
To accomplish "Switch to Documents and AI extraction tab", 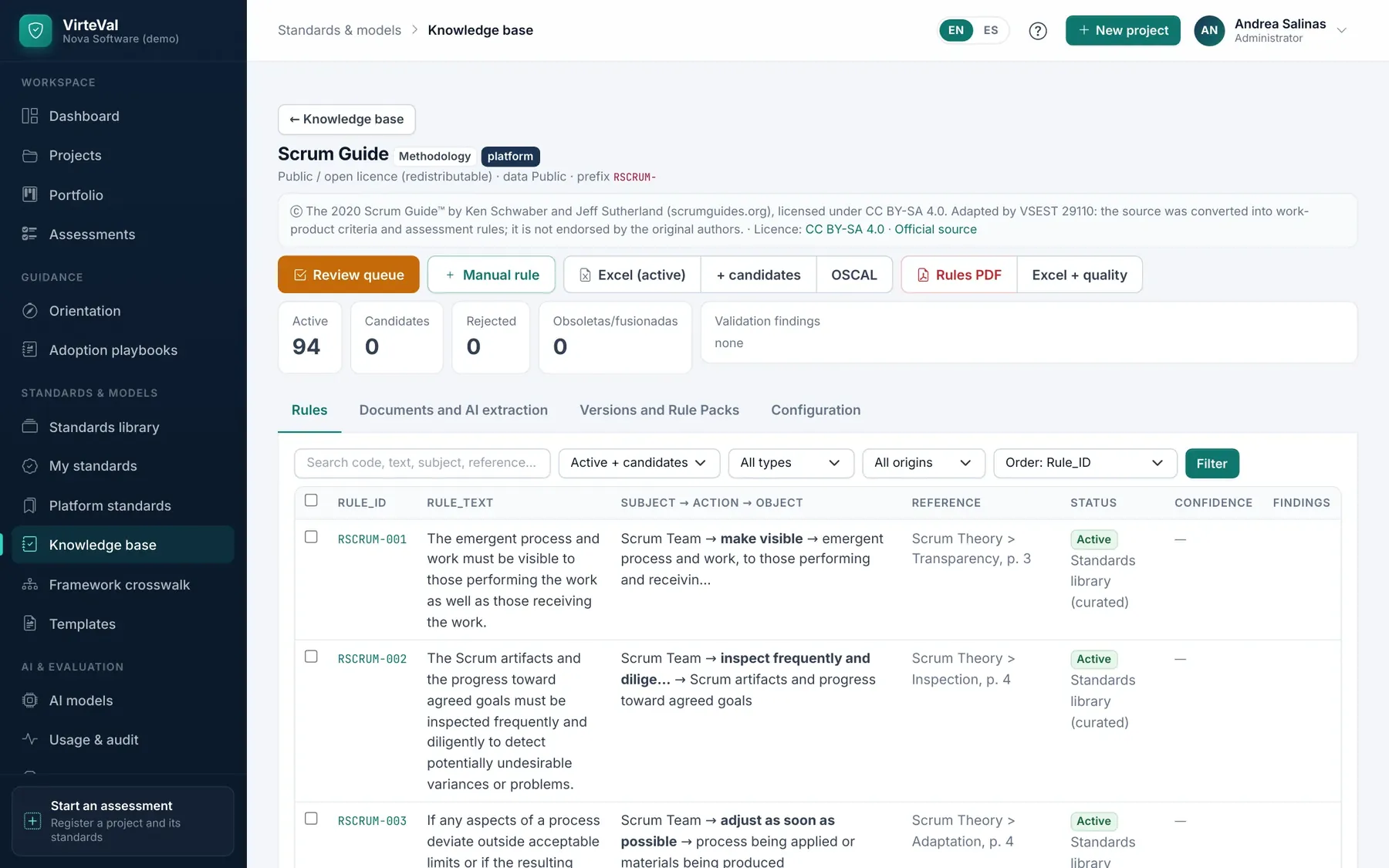I will tap(453, 410).
